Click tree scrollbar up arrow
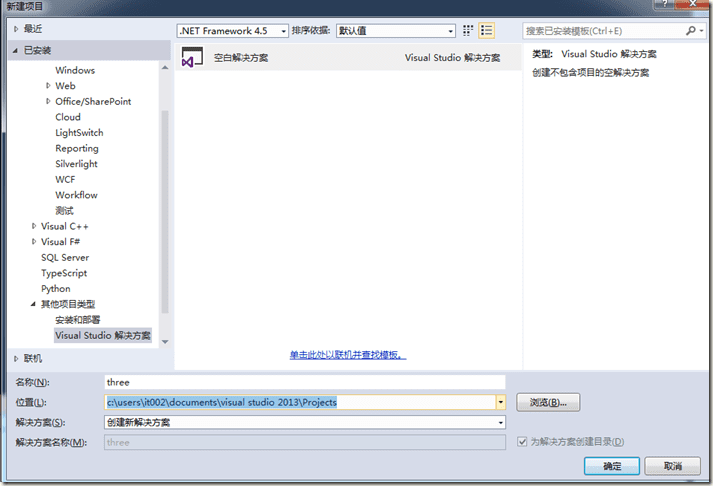Viewport: 713px width, 486px height. tap(165, 68)
